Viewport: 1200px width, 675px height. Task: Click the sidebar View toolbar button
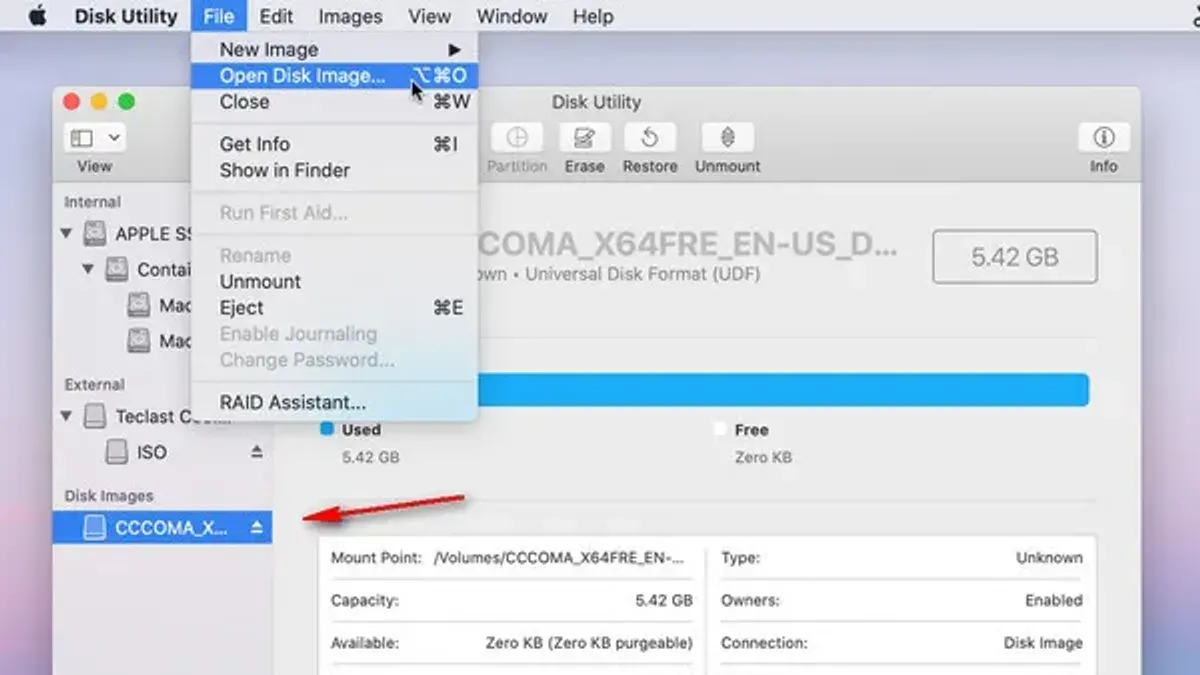[94, 138]
